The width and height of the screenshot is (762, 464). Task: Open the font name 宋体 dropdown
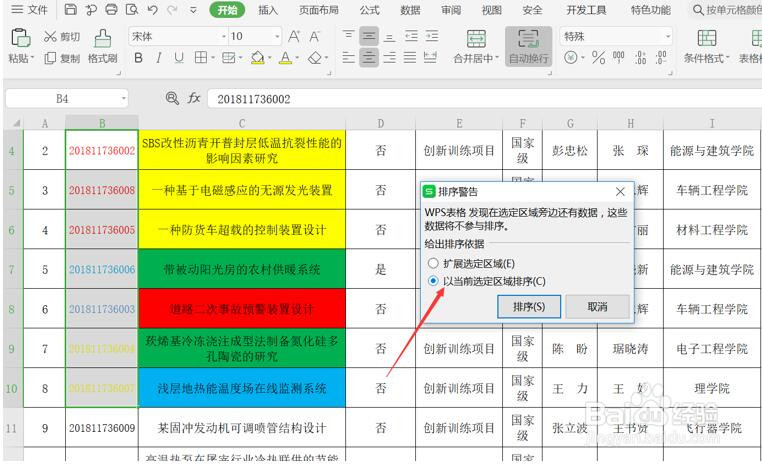223,36
